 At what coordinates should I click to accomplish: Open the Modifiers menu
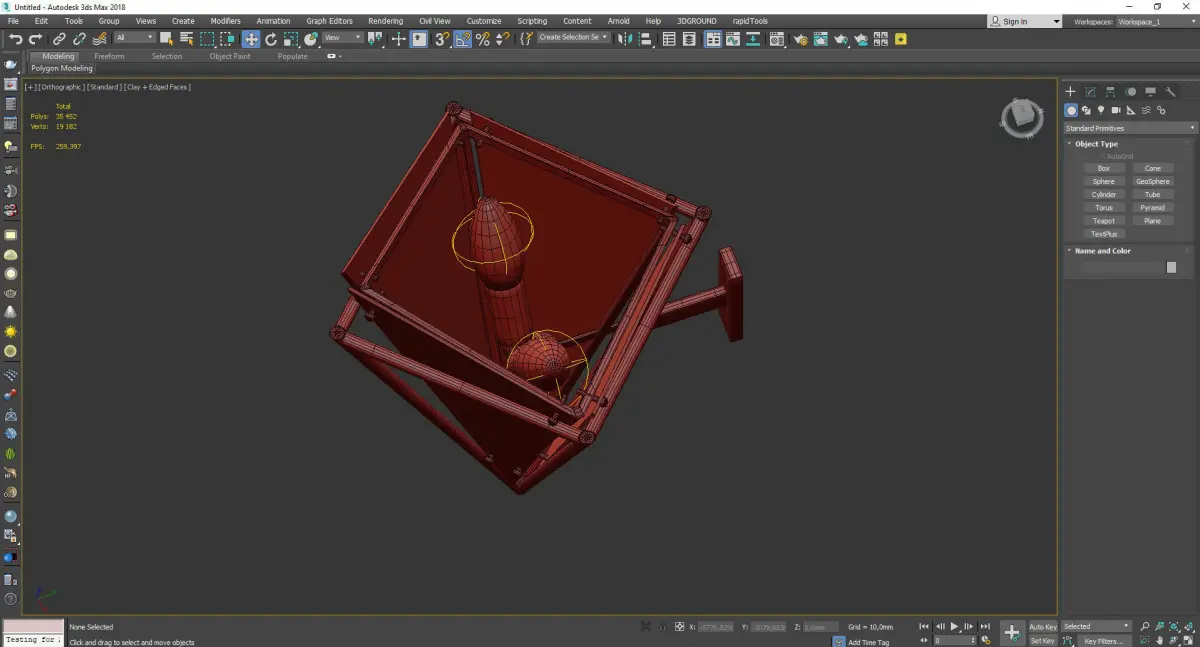coord(225,21)
